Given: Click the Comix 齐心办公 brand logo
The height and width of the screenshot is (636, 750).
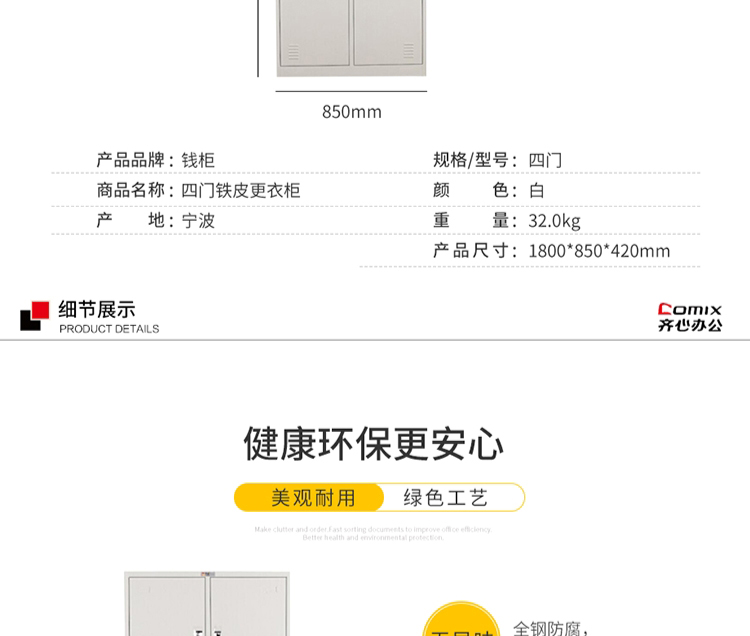Looking at the screenshot, I should point(689,317).
